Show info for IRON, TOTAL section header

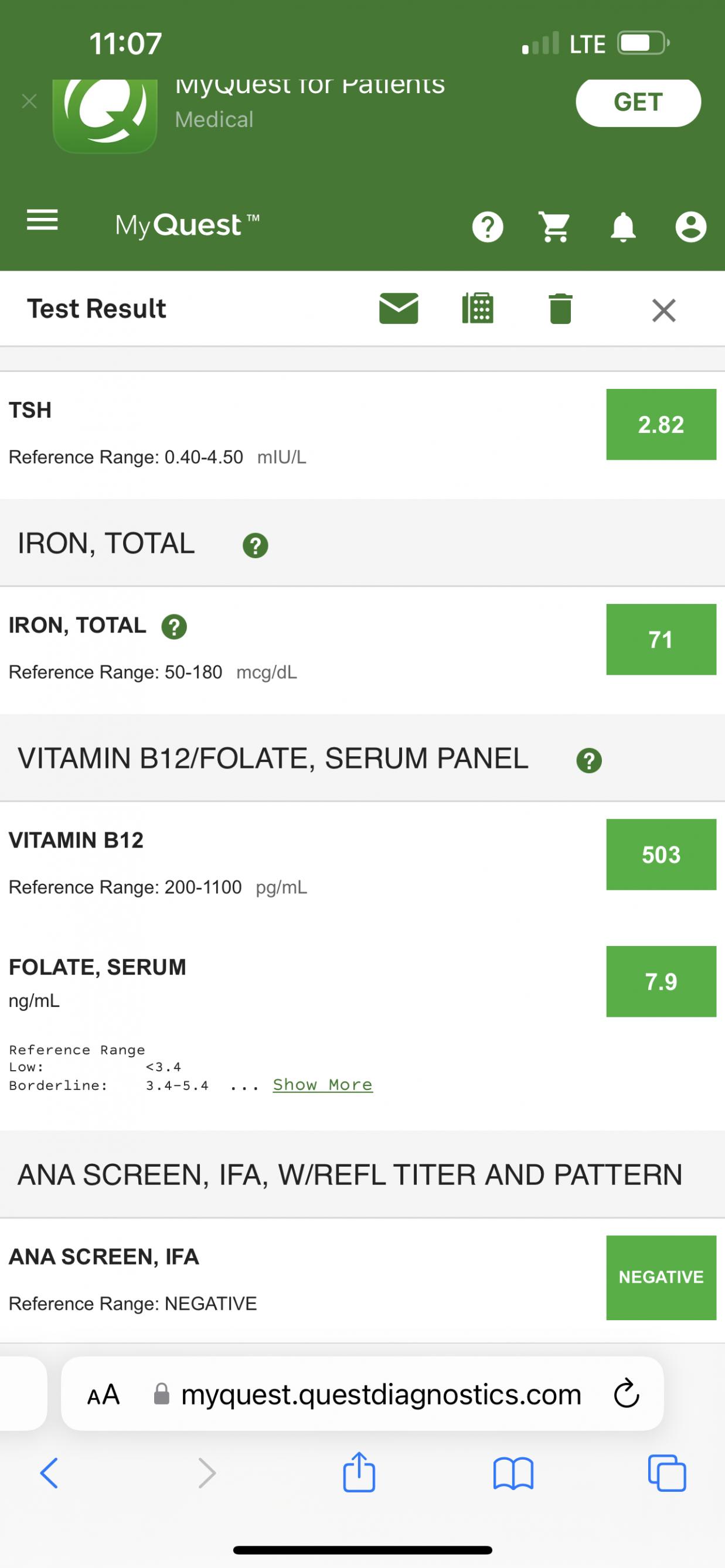pos(256,545)
